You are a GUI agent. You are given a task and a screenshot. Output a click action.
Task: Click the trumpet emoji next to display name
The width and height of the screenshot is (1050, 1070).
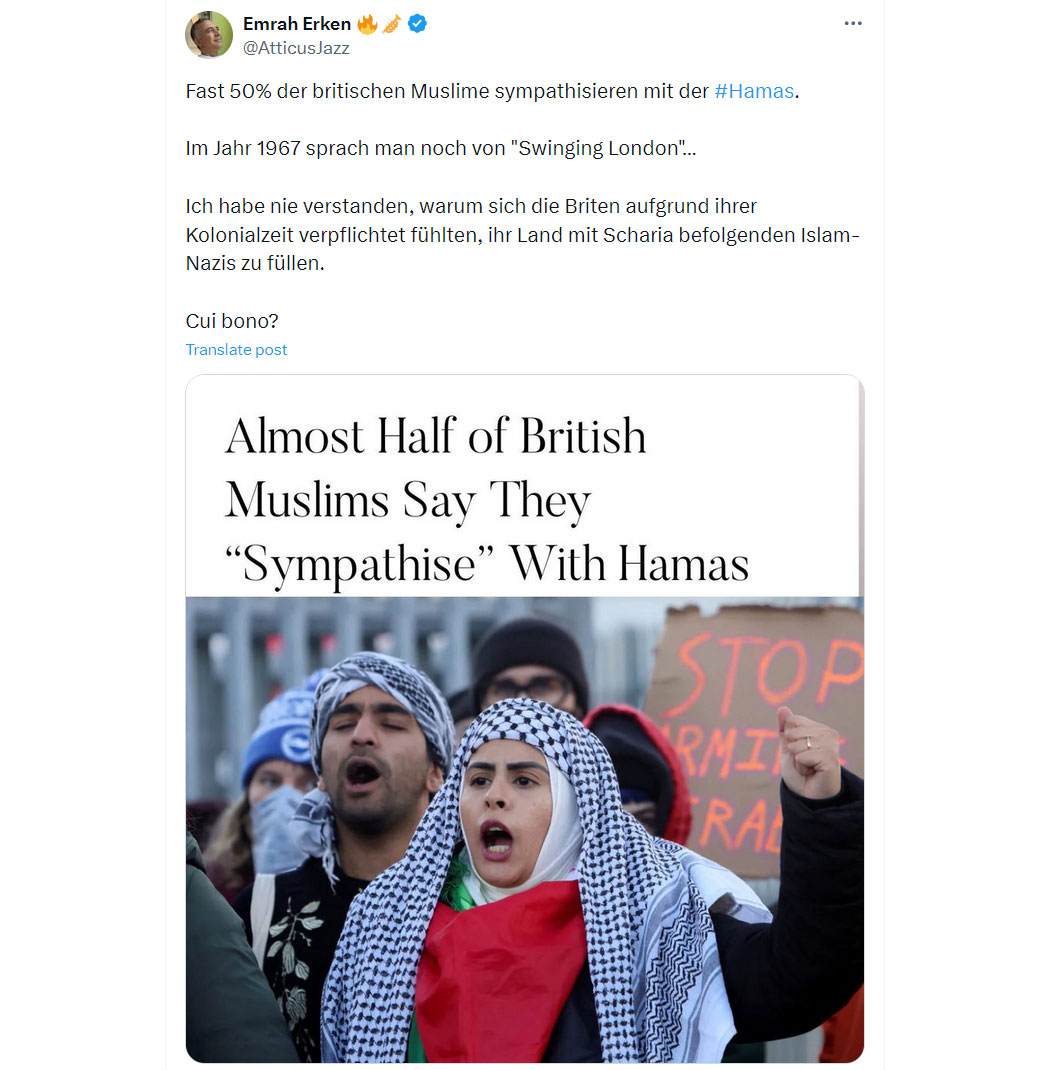tap(392, 25)
